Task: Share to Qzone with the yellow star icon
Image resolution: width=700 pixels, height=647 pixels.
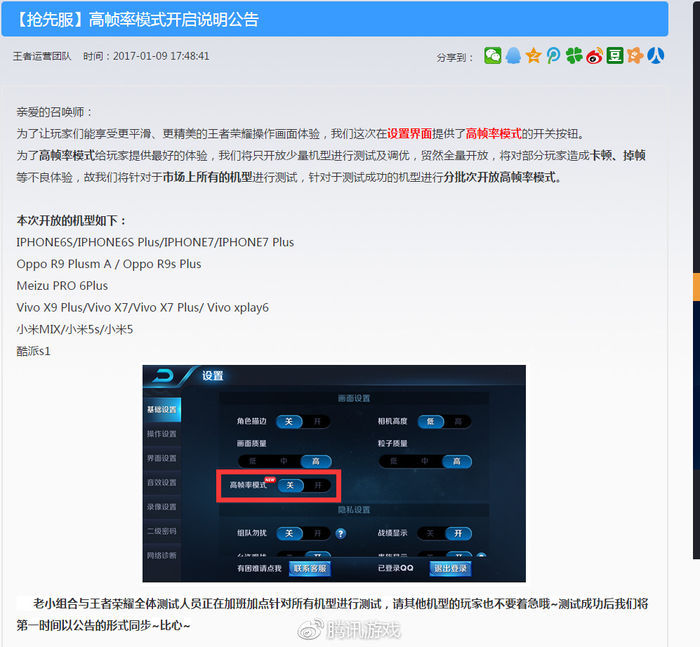Action: [x=533, y=56]
